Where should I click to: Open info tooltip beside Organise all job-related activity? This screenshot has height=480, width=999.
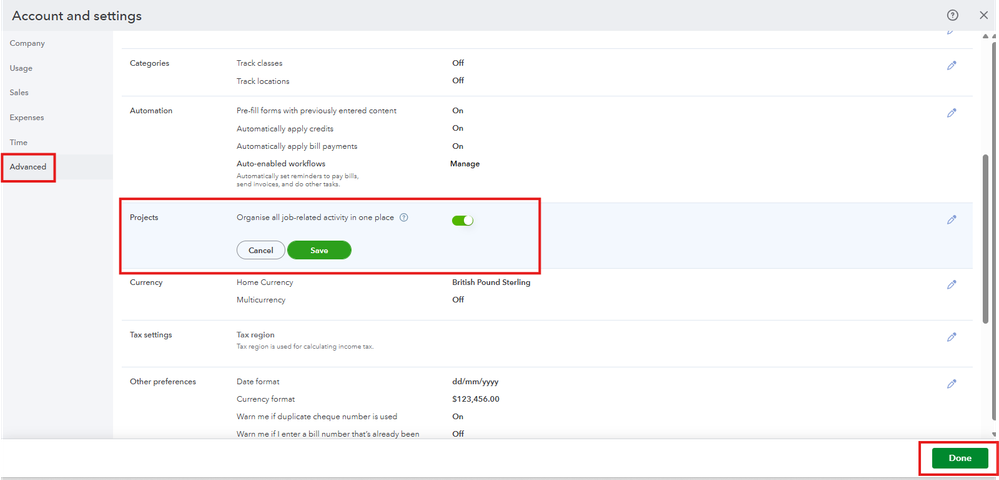[404, 218]
